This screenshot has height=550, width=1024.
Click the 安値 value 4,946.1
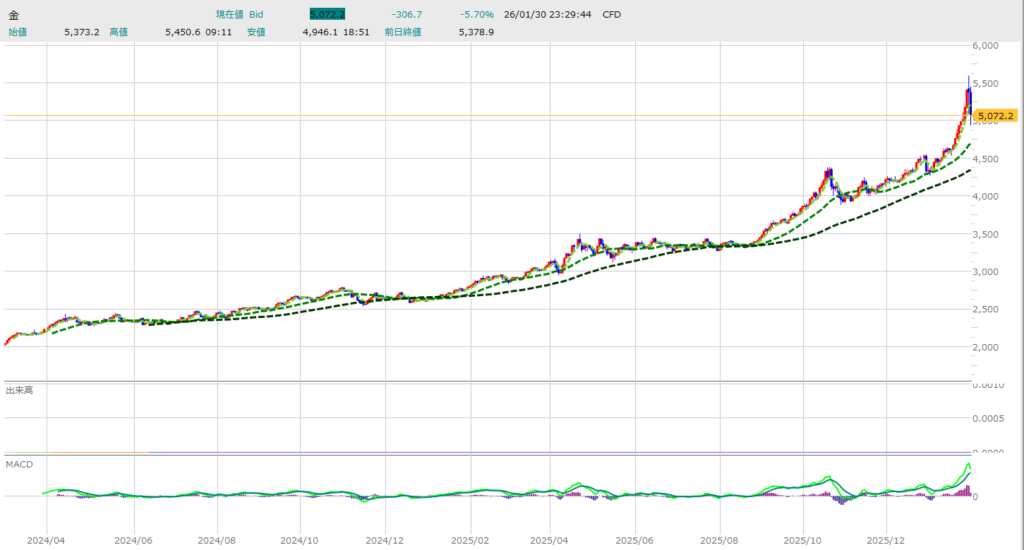pyautogui.click(x=322, y=32)
